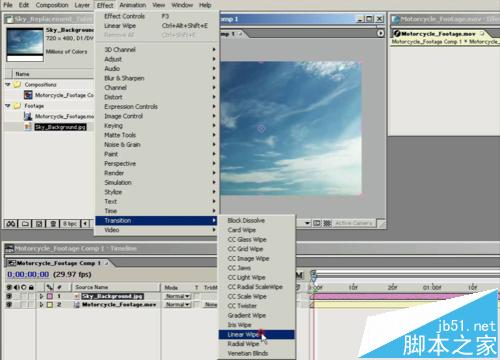Select Linear Wipe in Transition submenu
The image size is (500, 360).
coord(256,334)
